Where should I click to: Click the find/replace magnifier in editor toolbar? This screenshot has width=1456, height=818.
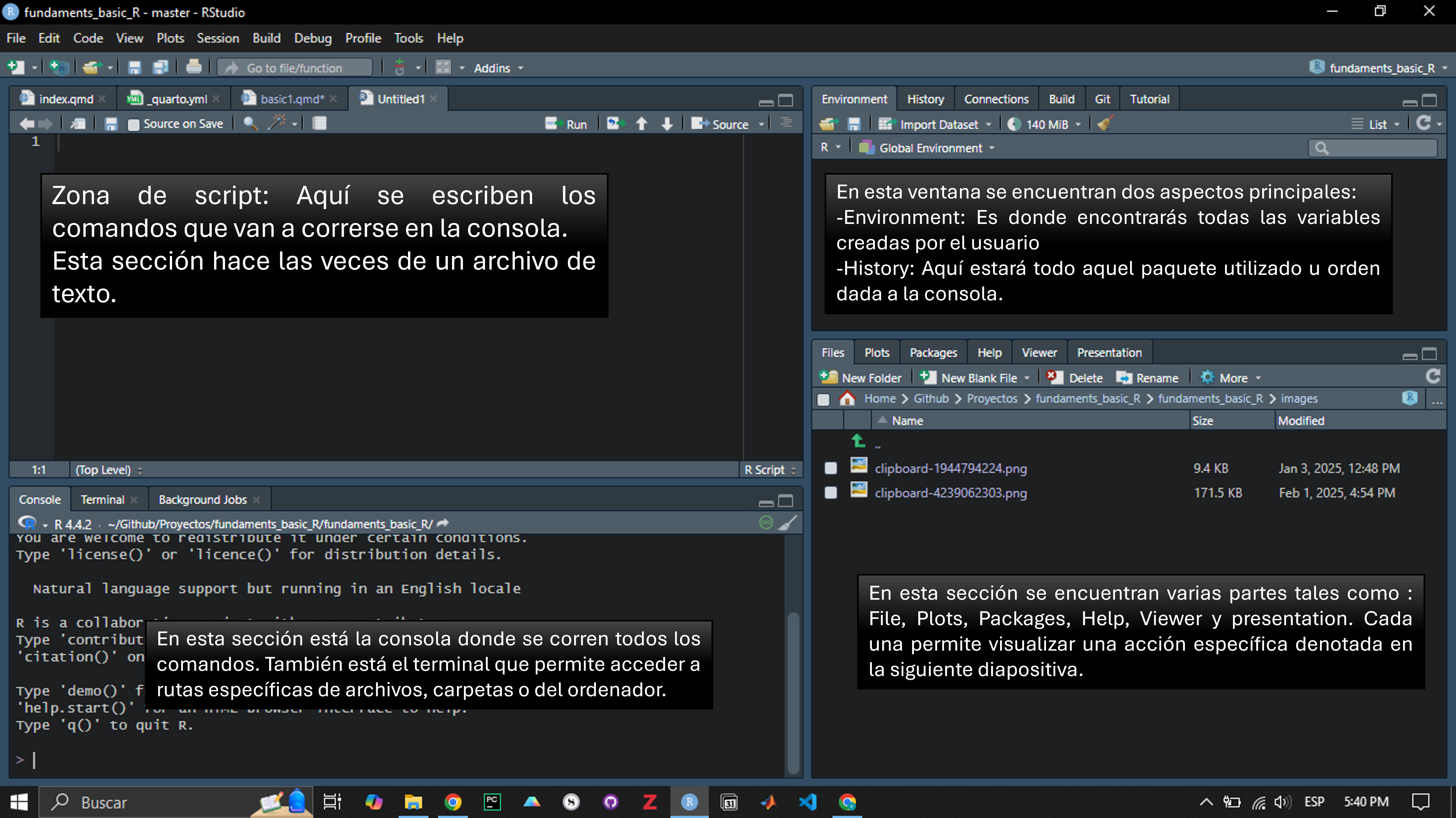point(250,123)
